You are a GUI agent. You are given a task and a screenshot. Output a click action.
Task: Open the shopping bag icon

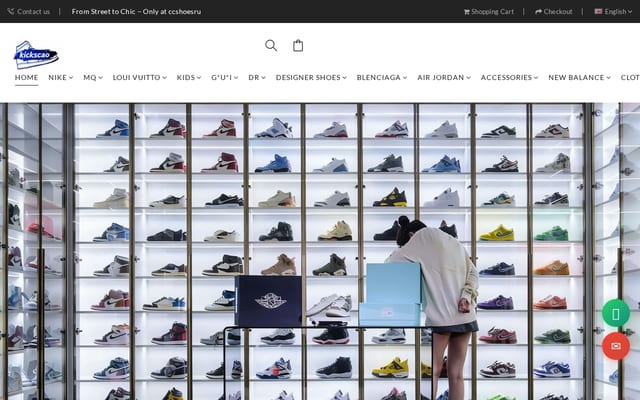pos(298,45)
